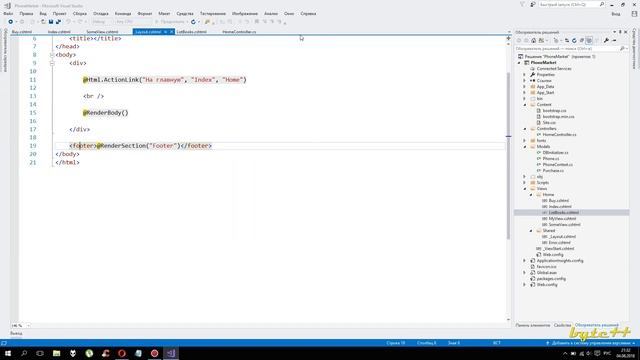Open the Панель элементов panel tab
This screenshot has width=640, height=360.
pyautogui.click(x=533, y=325)
